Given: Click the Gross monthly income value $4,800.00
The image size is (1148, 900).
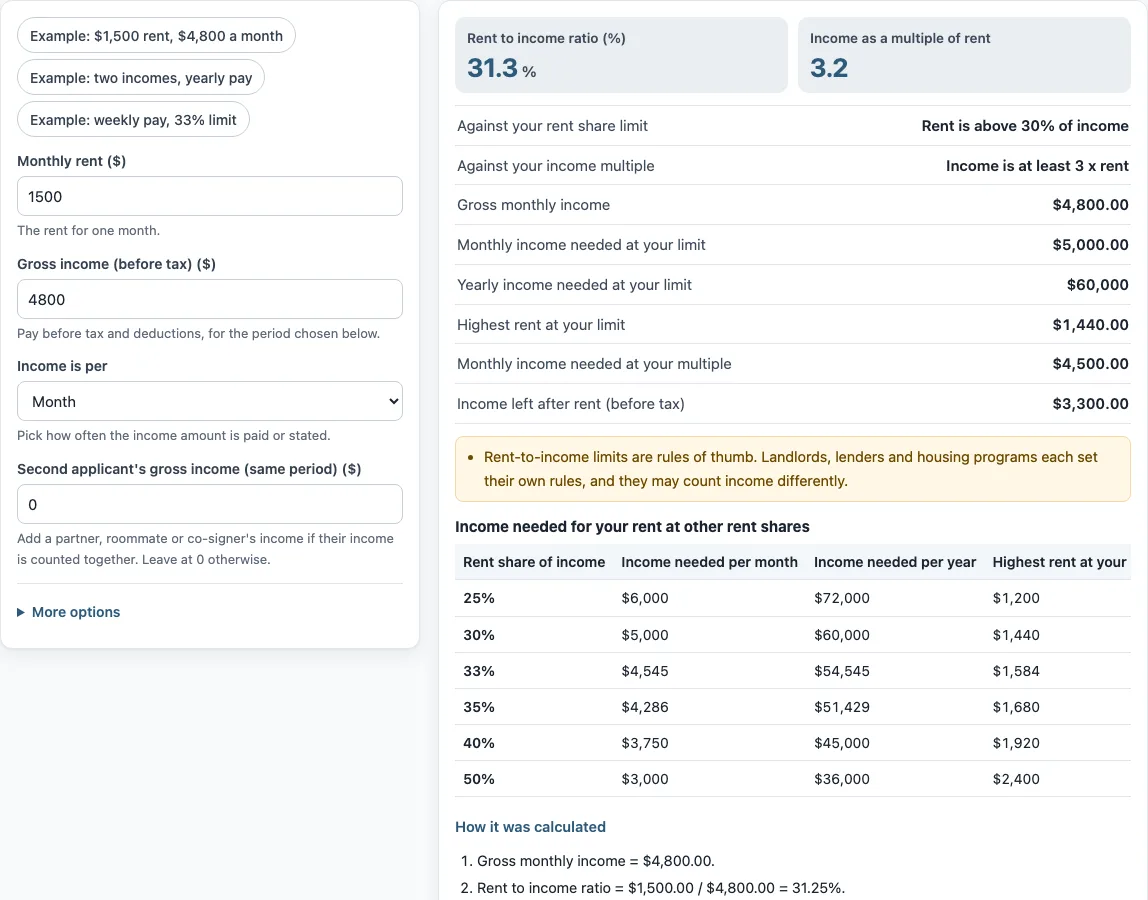Looking at the screenshot, I should coord(1090,205).
